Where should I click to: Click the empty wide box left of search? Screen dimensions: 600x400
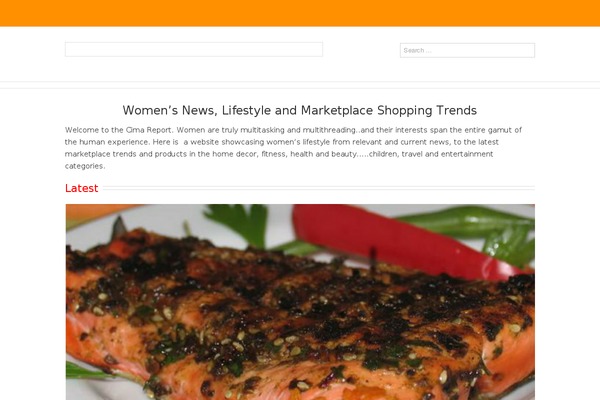coord(194,49)
